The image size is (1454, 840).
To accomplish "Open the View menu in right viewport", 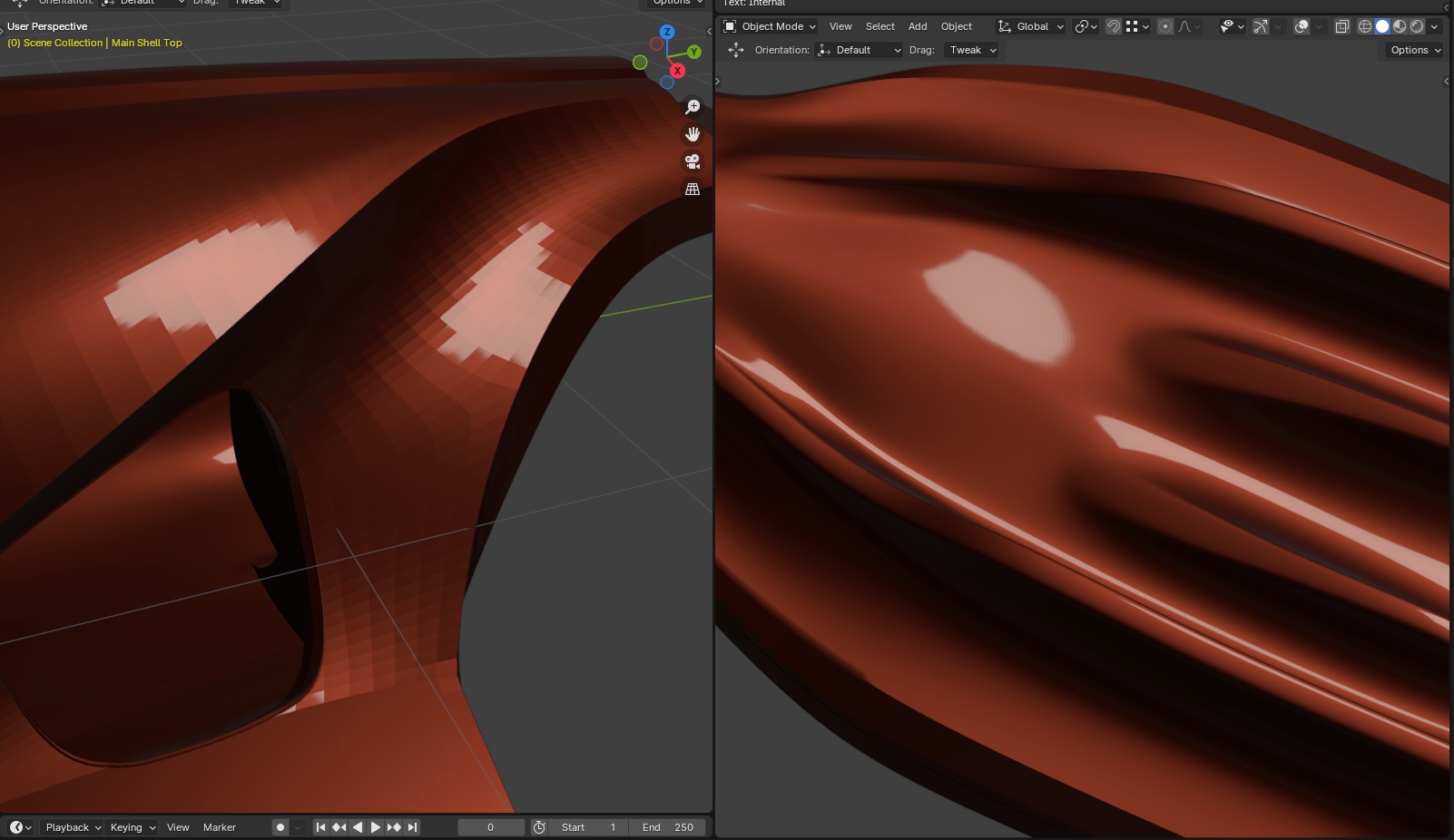I will coord(840,26).
